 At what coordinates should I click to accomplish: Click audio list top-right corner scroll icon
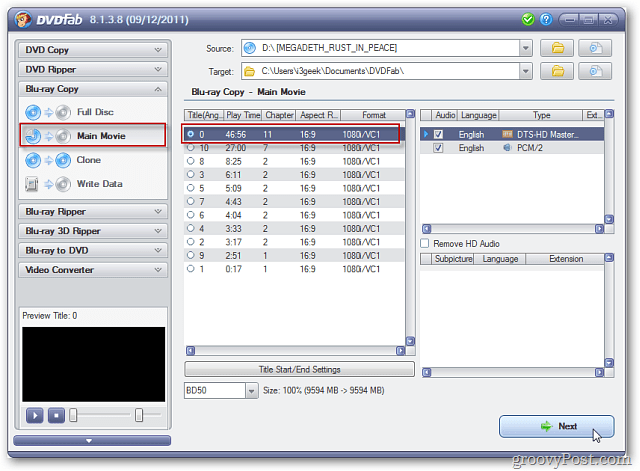tap(609, 114)
